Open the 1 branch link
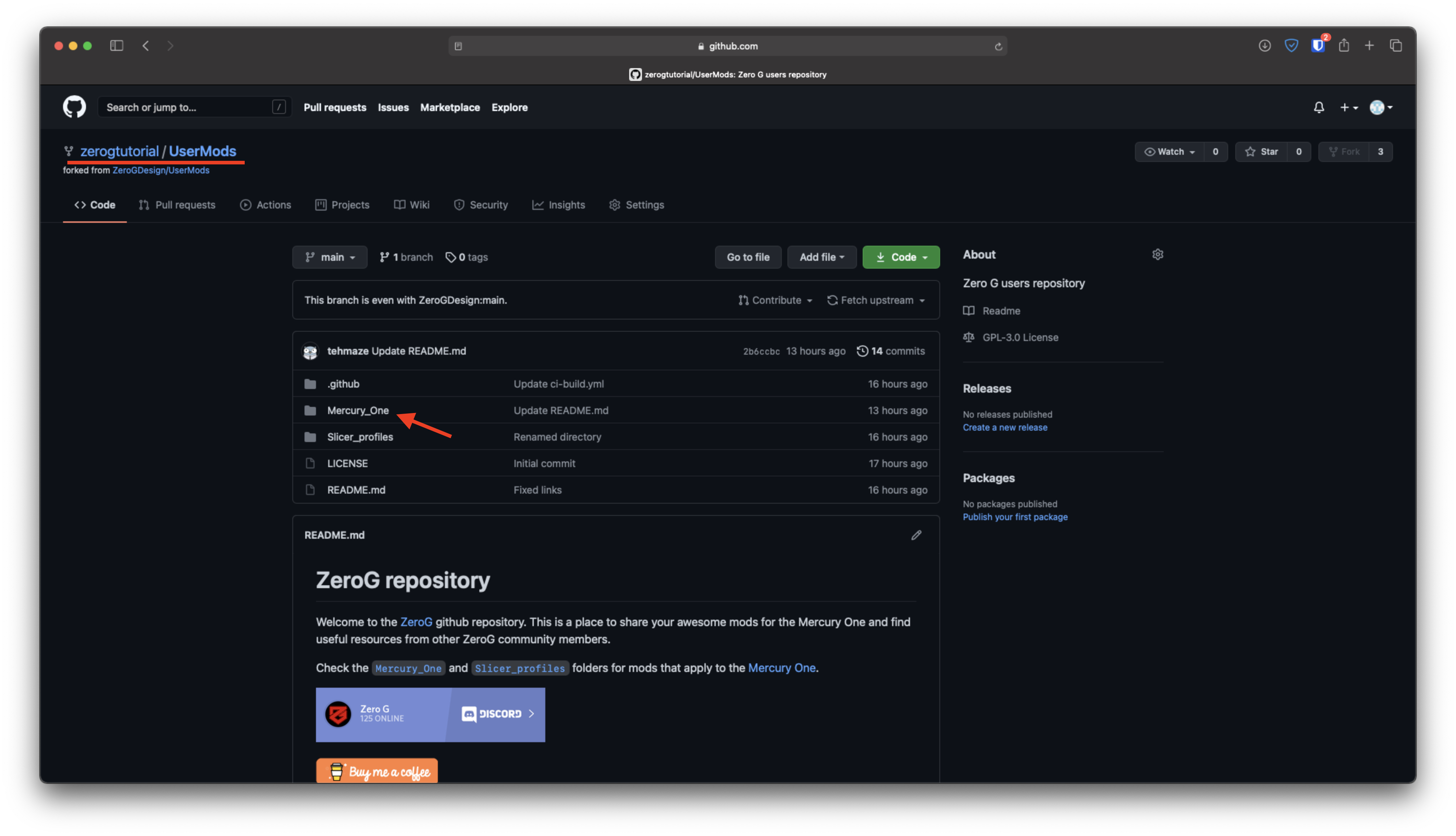The width and height of the screenshot is (1456, 836). pyautogui.click(x=406, y=257)
